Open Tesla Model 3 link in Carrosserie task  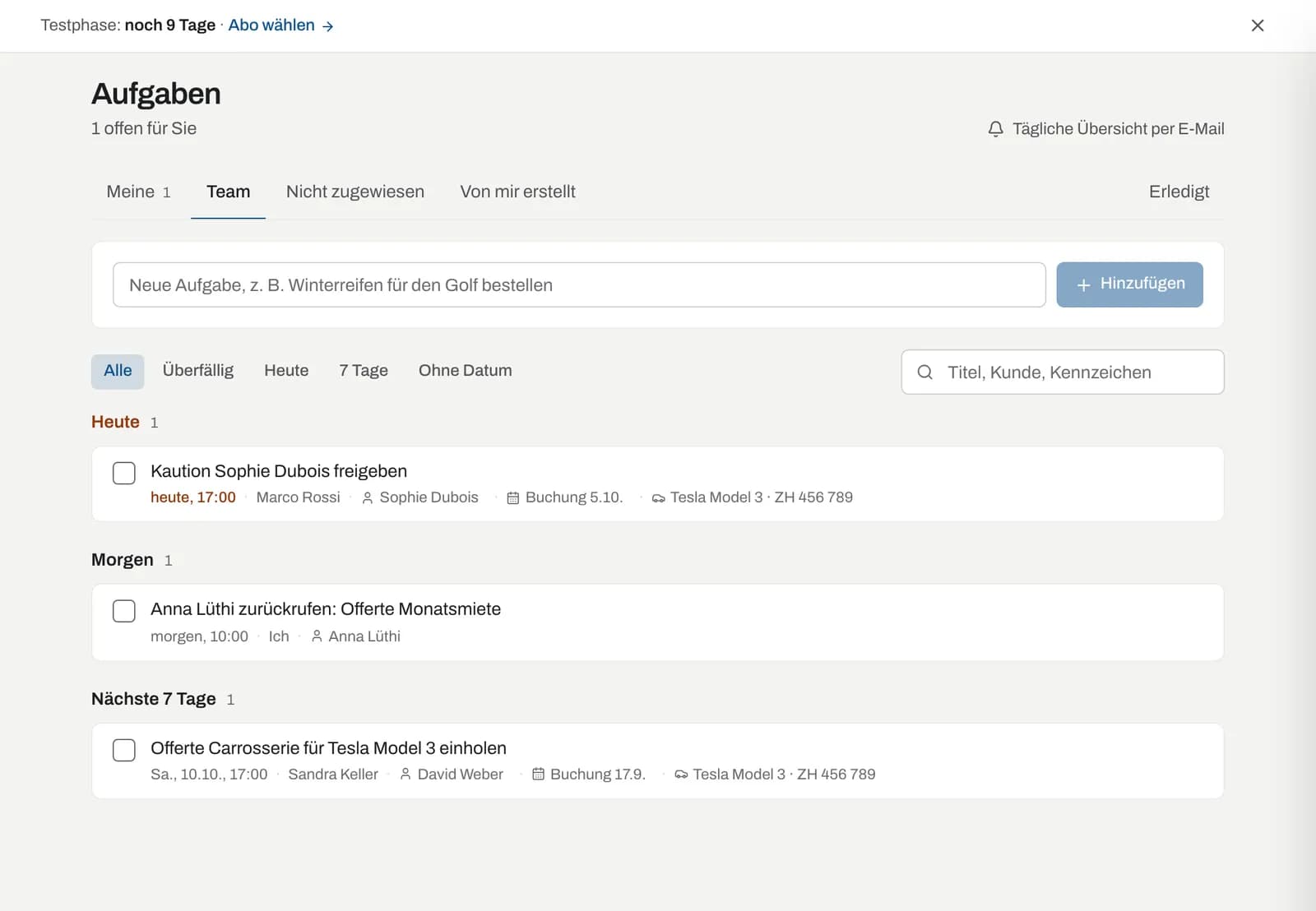[776, 775]
